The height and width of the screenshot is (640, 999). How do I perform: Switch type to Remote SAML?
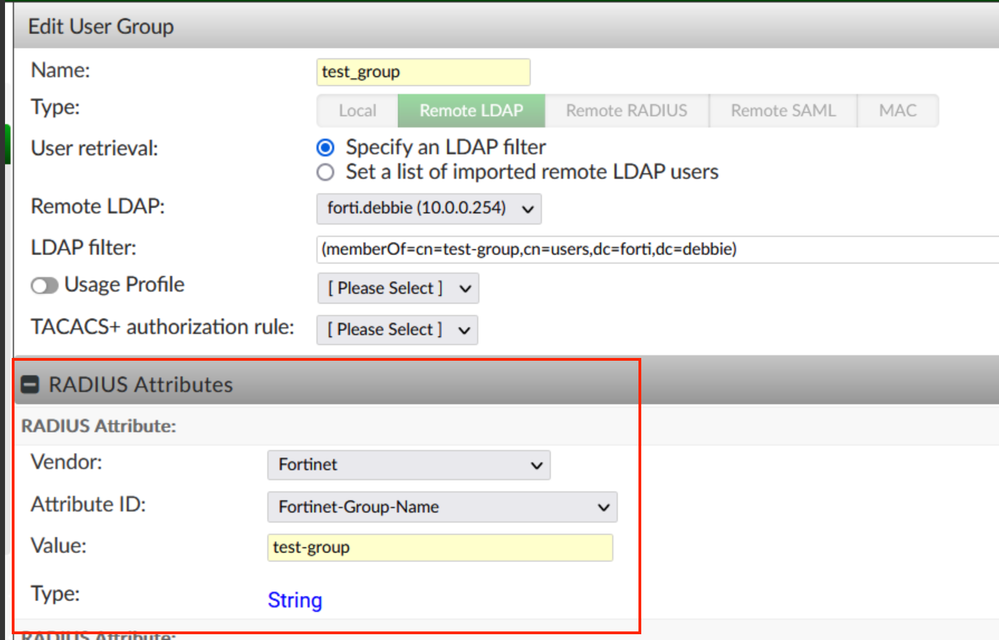coord(783,111)
